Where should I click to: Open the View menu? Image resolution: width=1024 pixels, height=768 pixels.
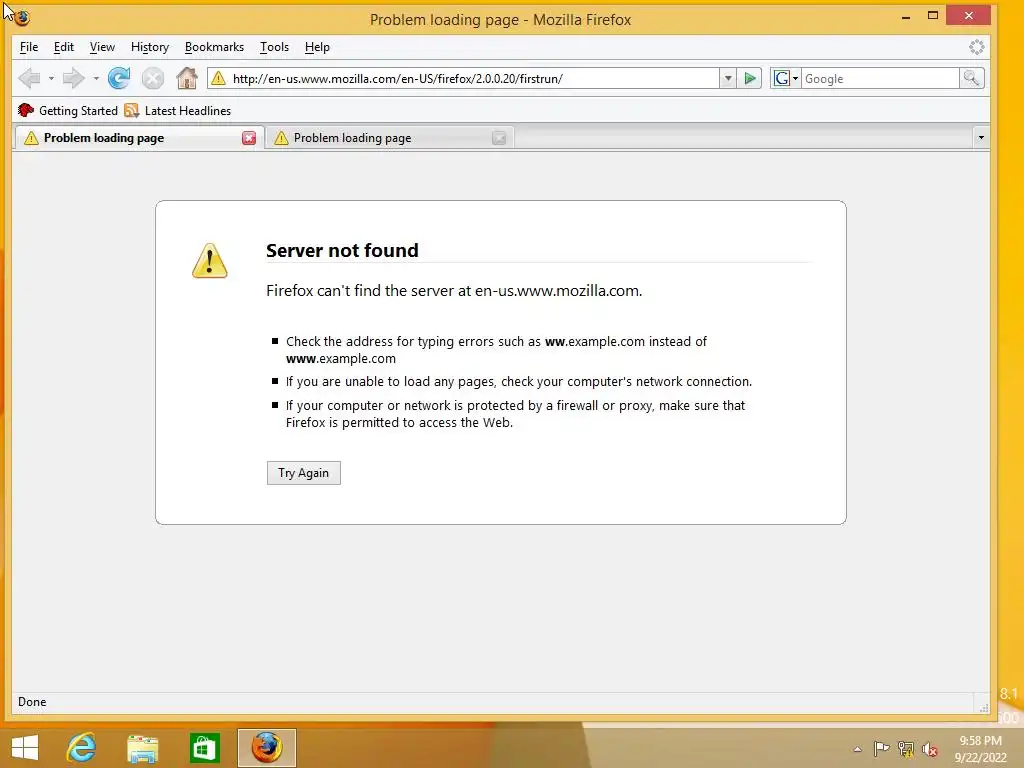pyautogui.click(x=102, y=47)
